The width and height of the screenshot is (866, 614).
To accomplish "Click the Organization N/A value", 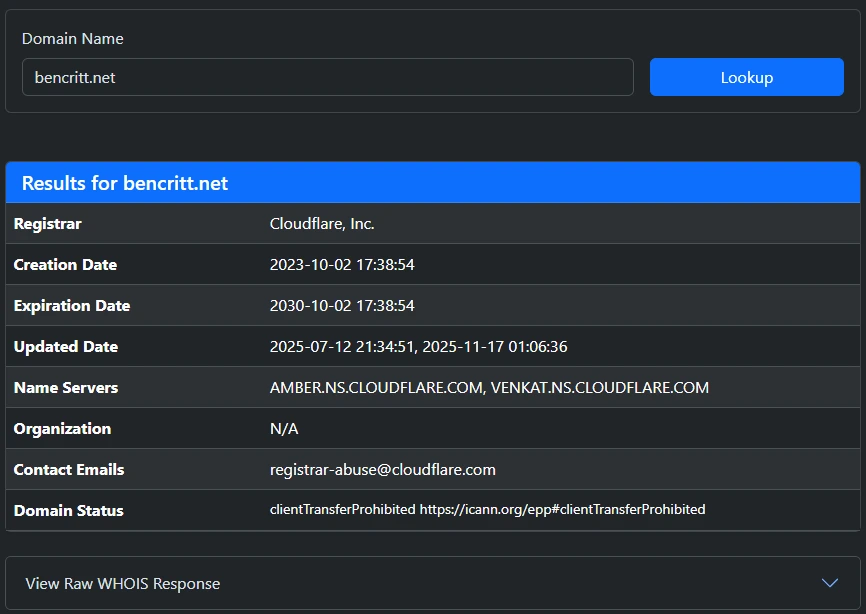I will 283,428.
